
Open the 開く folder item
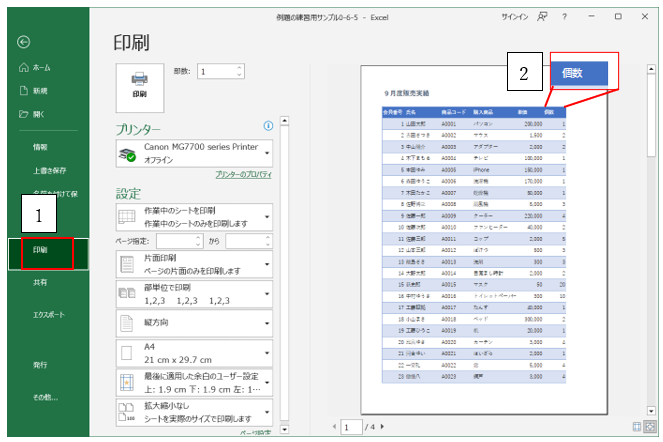[36, 113]
